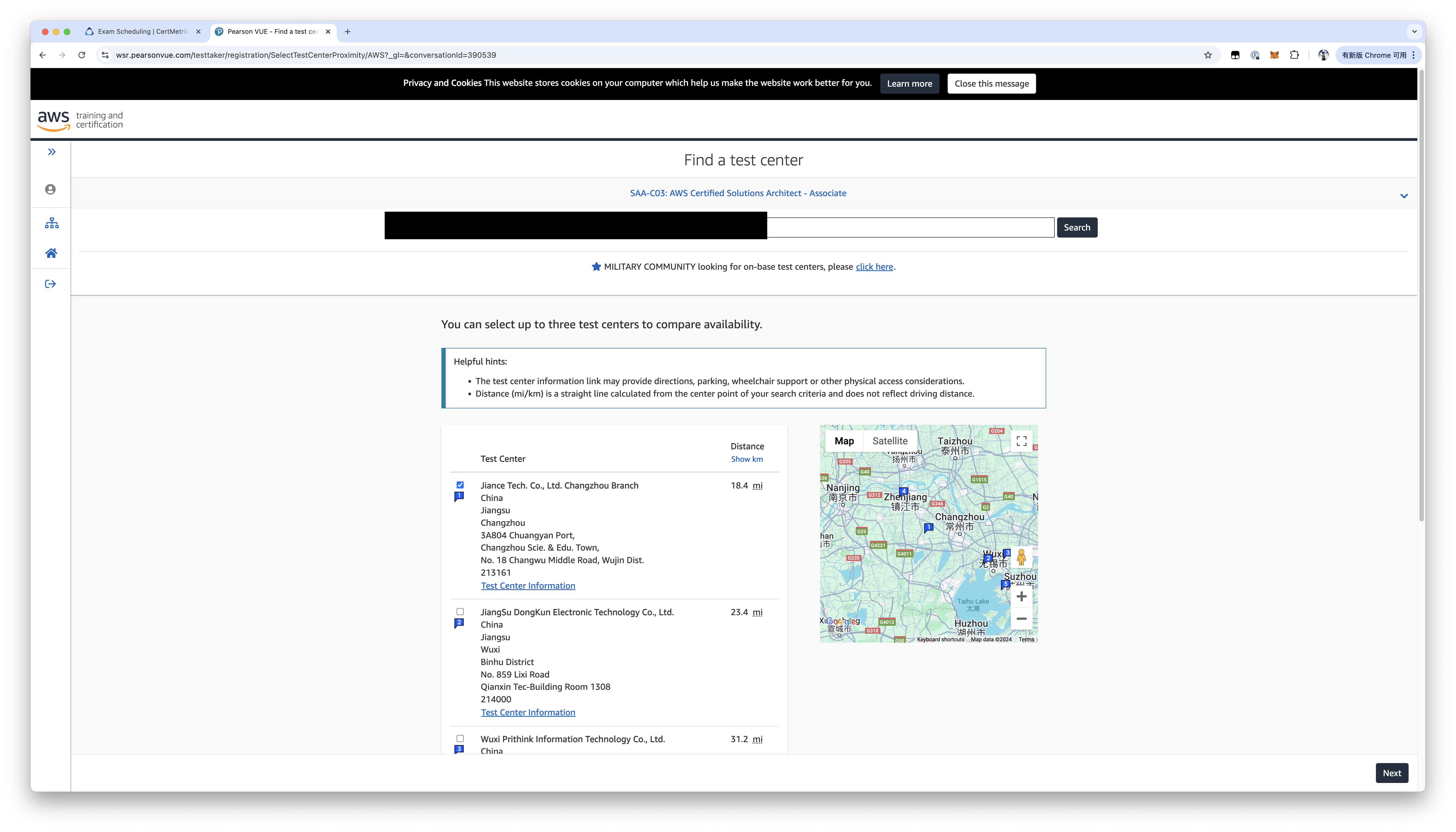Screen dimensions: 1456x832
Task: Close this message cookie banner
Action: (991, 83)
